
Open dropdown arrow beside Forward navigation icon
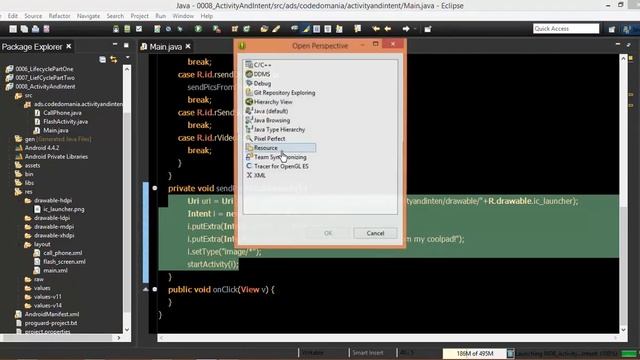pyautogui.click(x=415, y=29)
